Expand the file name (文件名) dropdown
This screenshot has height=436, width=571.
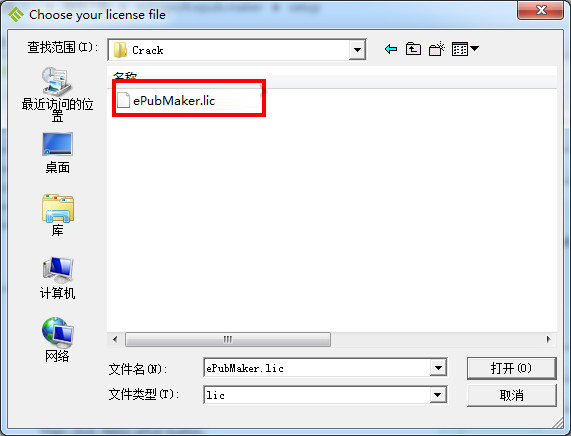[x=438, y=368]
